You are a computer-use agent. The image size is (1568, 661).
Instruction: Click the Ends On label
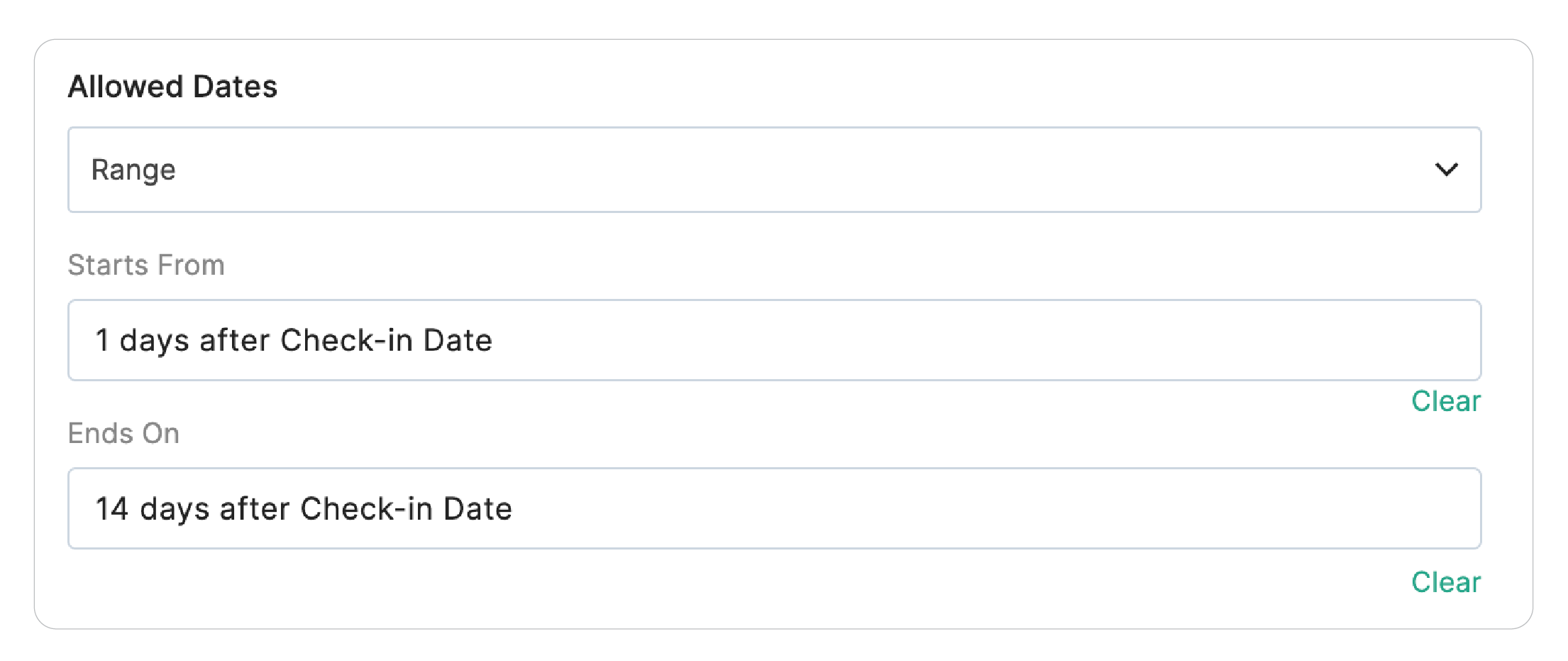tap(123, 433)
